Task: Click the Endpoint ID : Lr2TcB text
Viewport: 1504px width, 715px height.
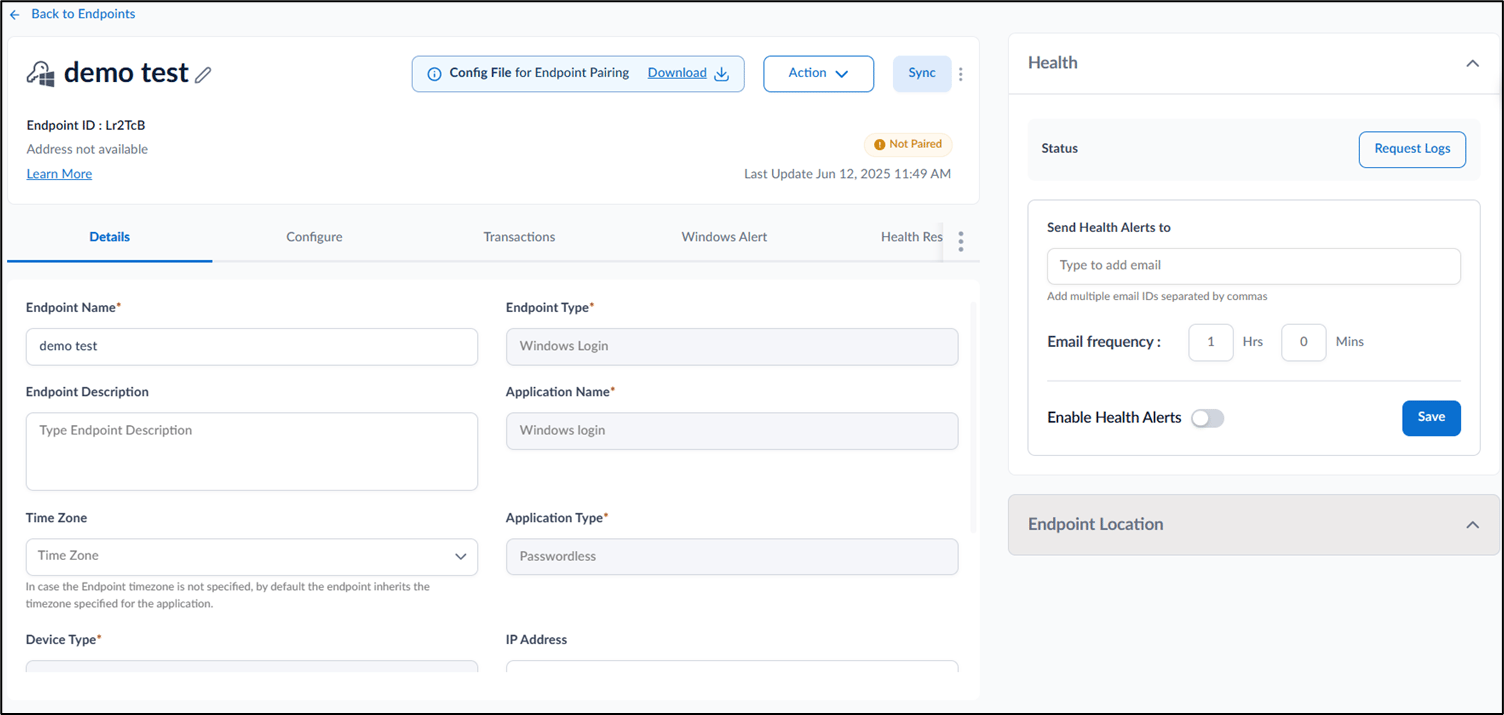Action: click(x=86, y=125)
